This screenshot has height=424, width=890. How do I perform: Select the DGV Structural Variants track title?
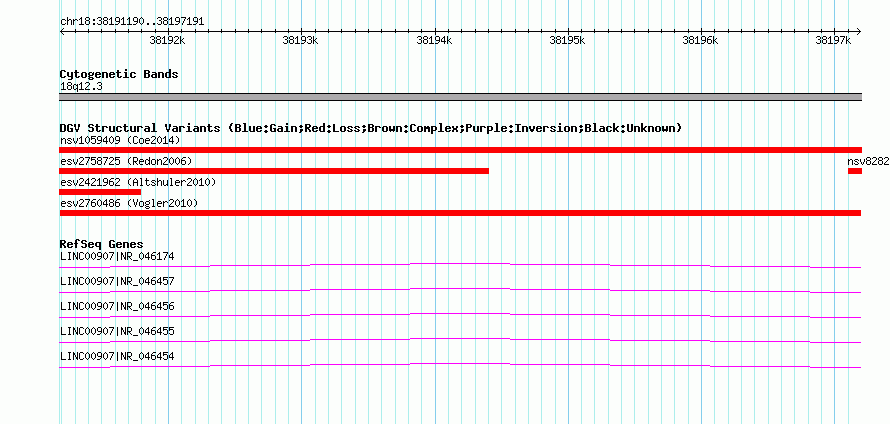pyautogui.click(x=371, y=128)
